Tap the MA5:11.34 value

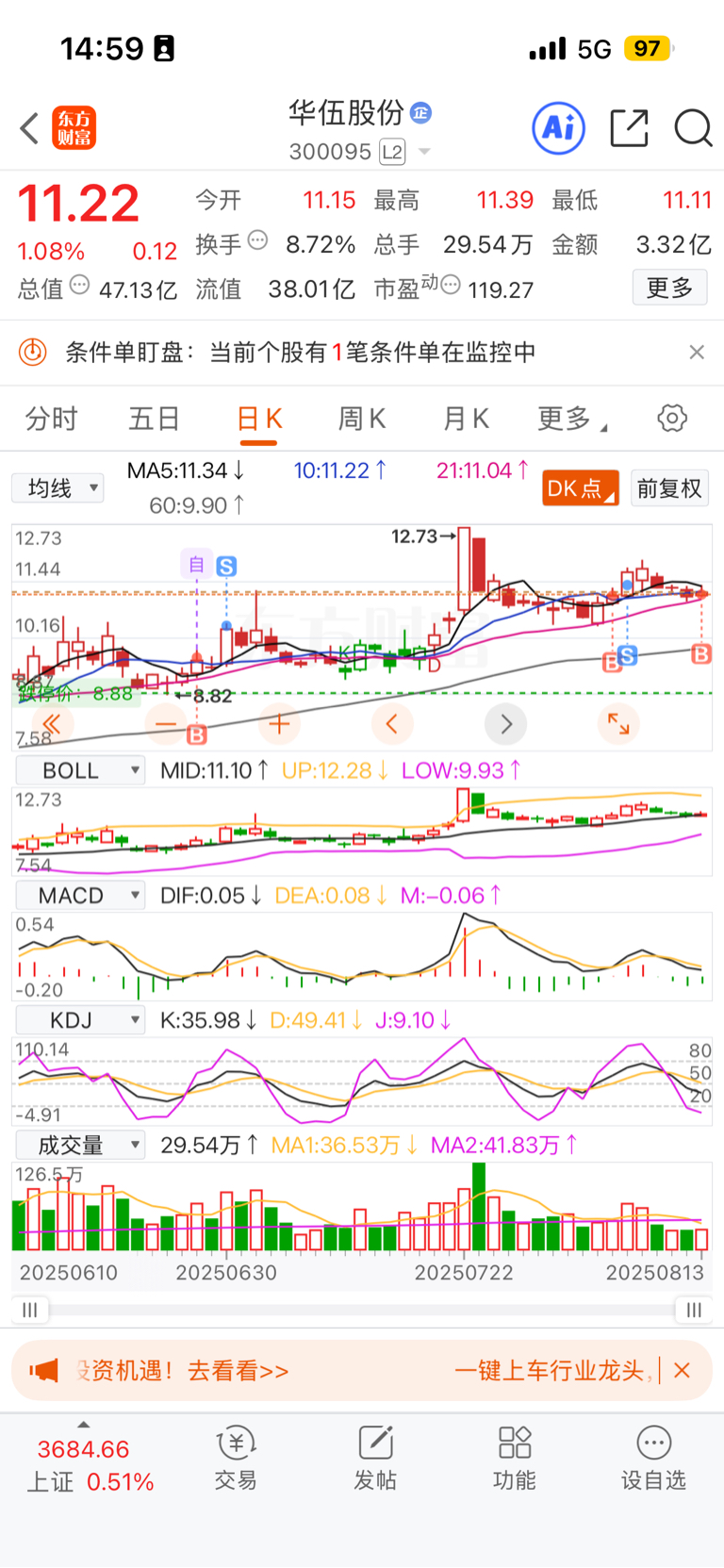(186, 470)
